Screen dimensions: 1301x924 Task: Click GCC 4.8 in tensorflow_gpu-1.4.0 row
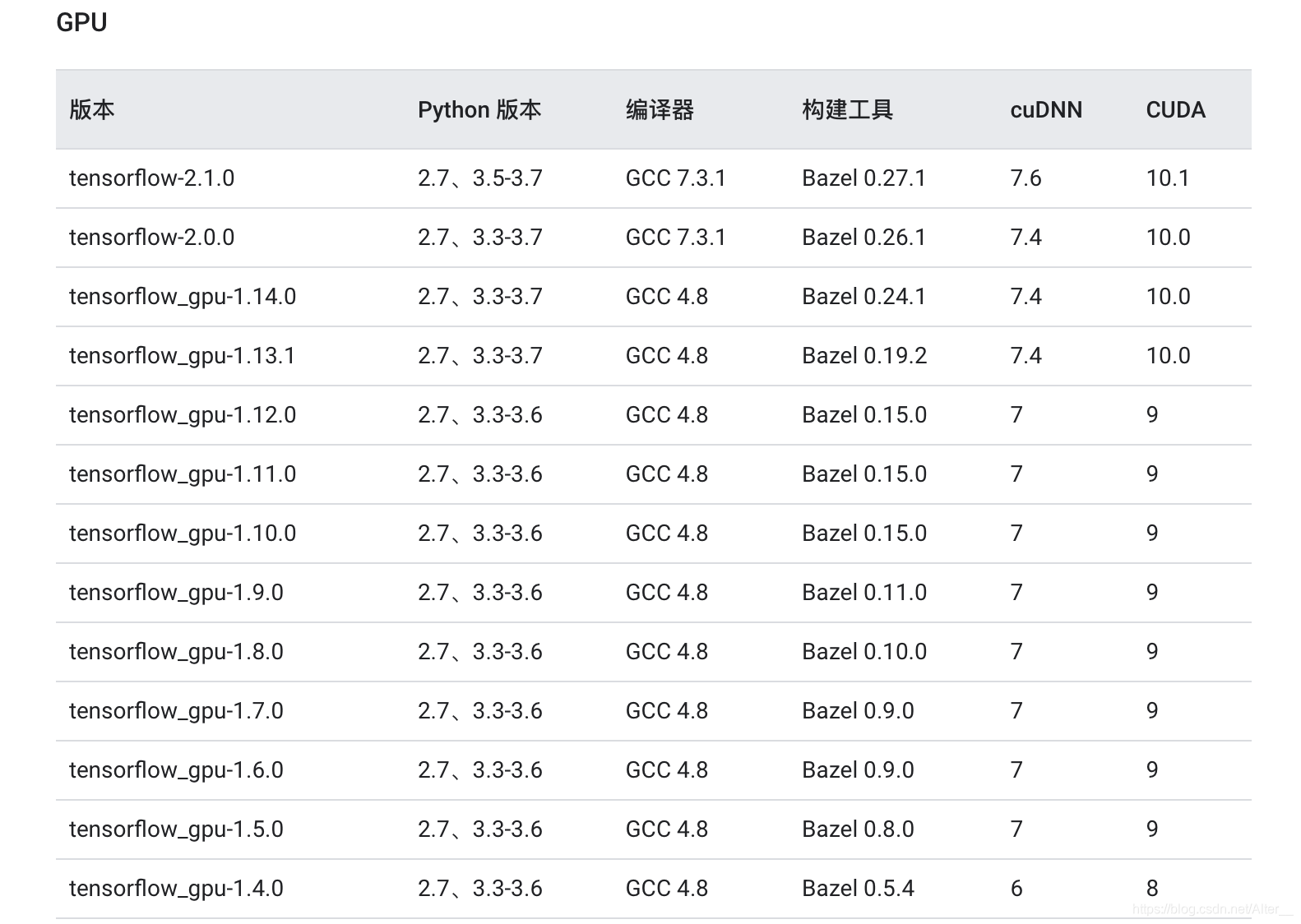[x=667, y=889]
